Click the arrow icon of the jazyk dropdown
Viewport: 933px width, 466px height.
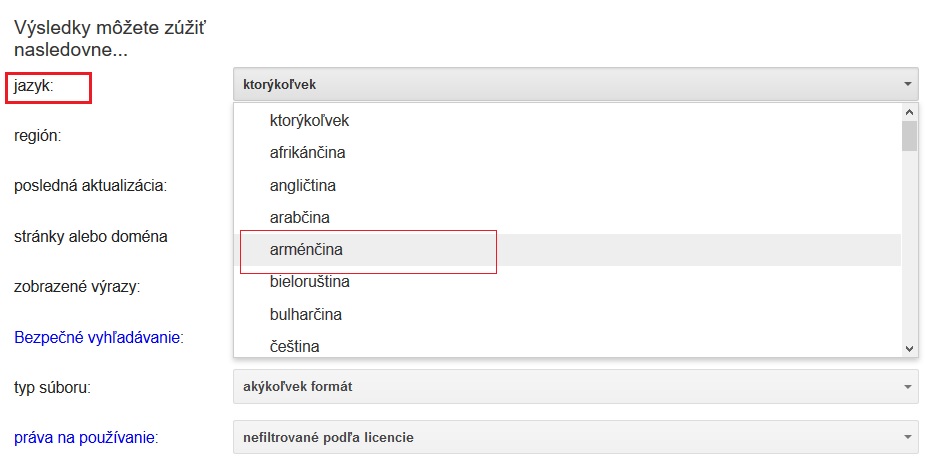[x=907, y=85]
